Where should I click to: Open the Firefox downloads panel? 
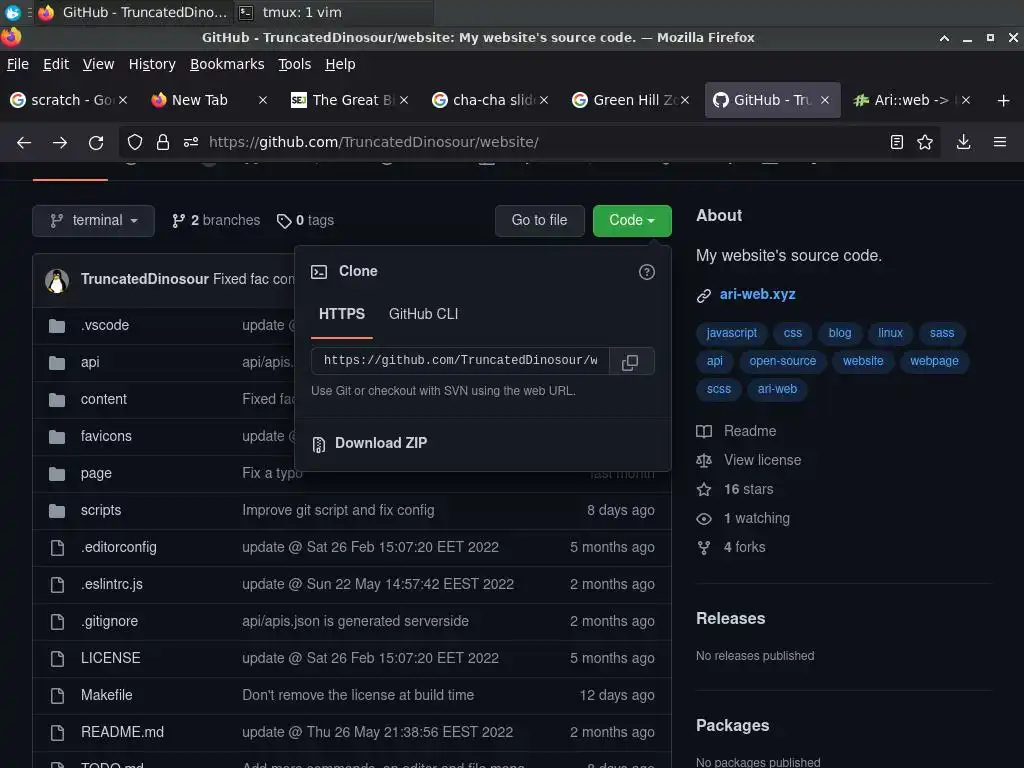tap(963, 142)
